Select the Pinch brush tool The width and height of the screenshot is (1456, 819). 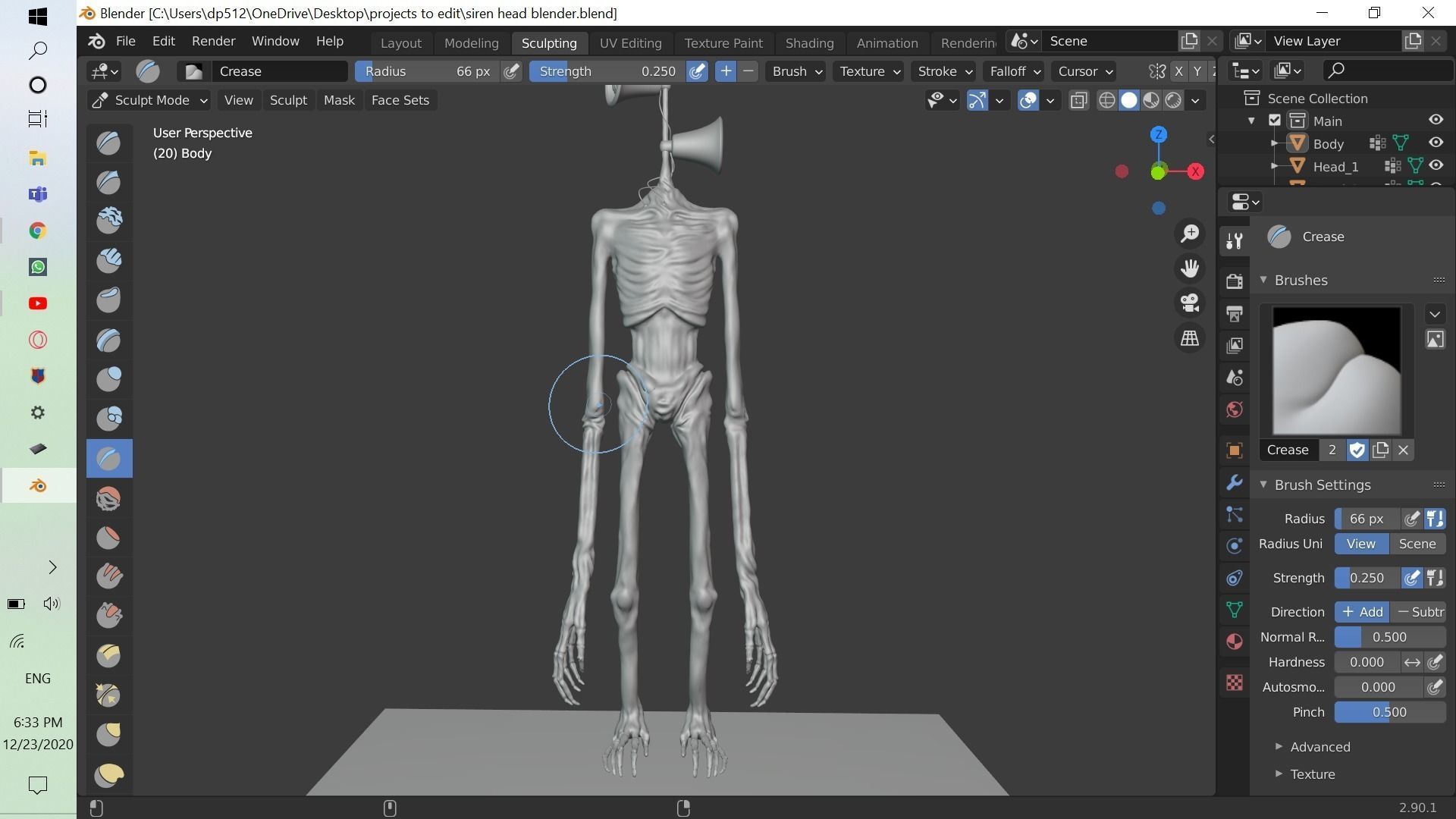(109, 695)
